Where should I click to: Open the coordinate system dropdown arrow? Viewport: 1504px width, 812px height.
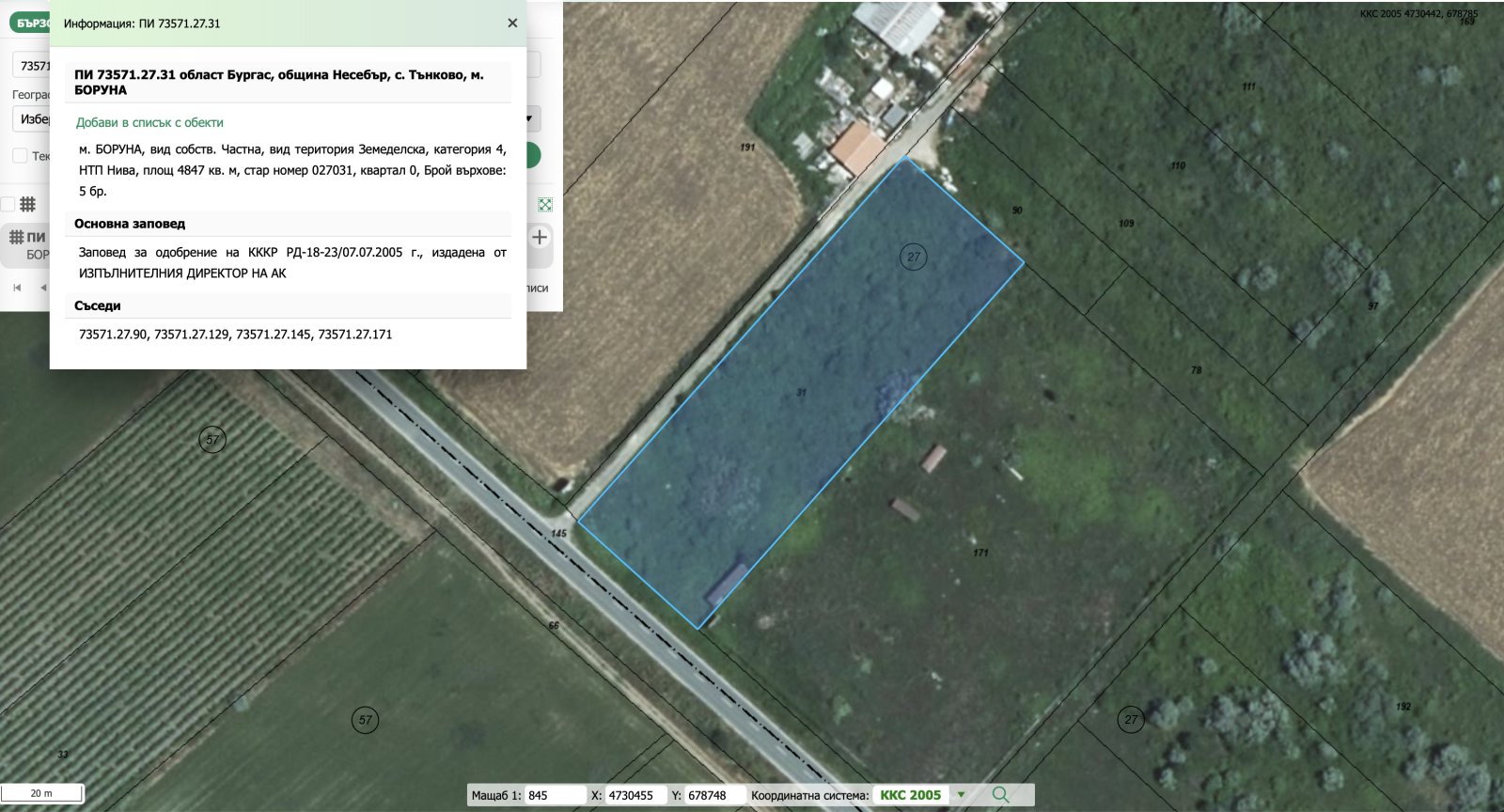tap(961, 795)
